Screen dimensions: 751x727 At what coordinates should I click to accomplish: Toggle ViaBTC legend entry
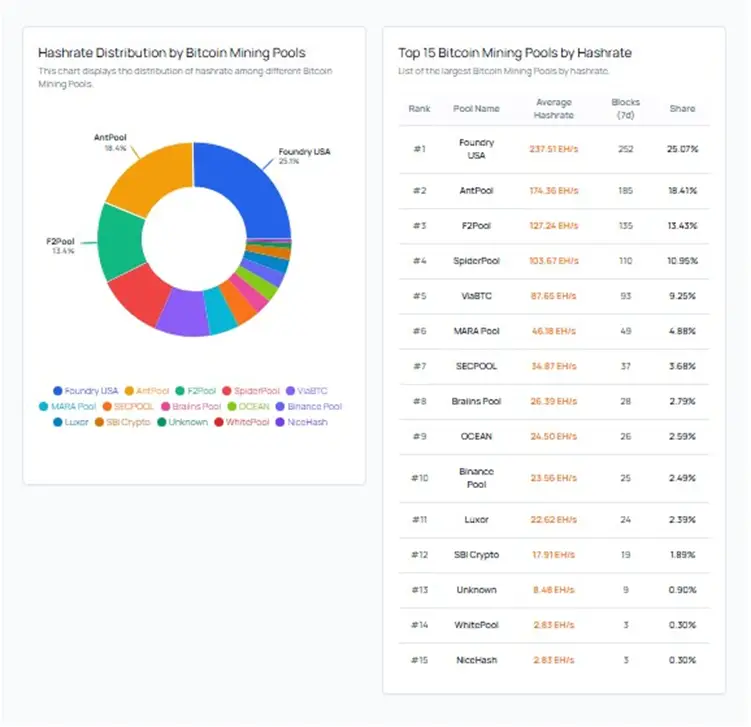click(307, 391)
